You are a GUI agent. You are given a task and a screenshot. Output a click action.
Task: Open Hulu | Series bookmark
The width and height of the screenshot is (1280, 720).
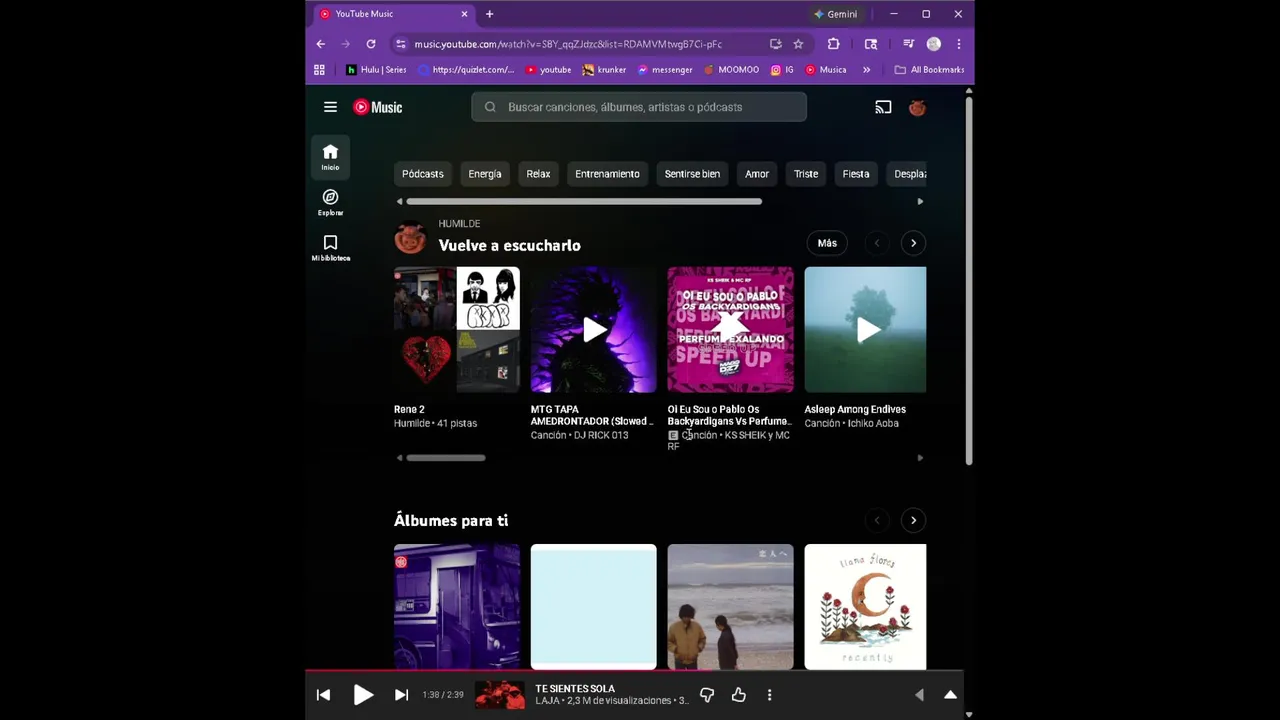pyautogui.click(x=376, y=70)
